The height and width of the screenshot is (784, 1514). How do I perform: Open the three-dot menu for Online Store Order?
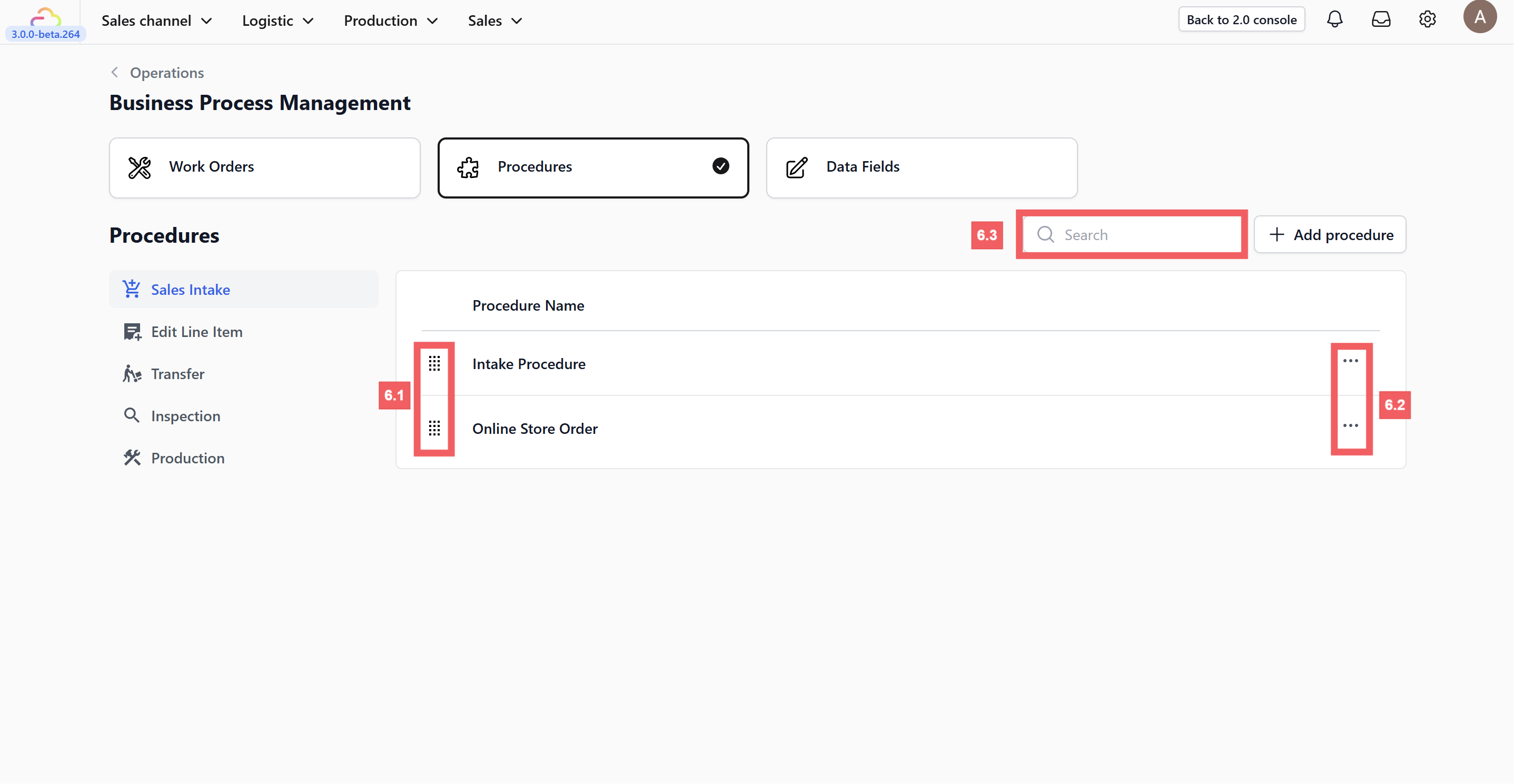pos(1351,425)
